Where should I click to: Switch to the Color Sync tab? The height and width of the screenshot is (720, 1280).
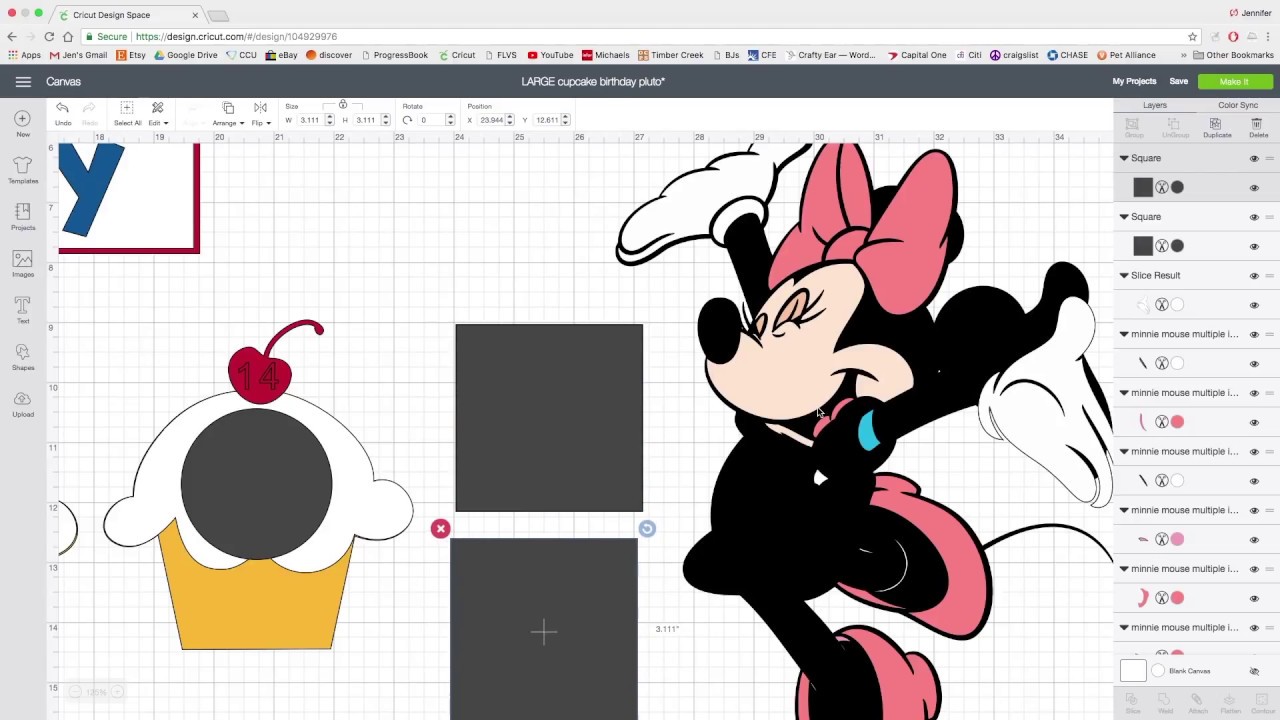[x=1237, y=105]
